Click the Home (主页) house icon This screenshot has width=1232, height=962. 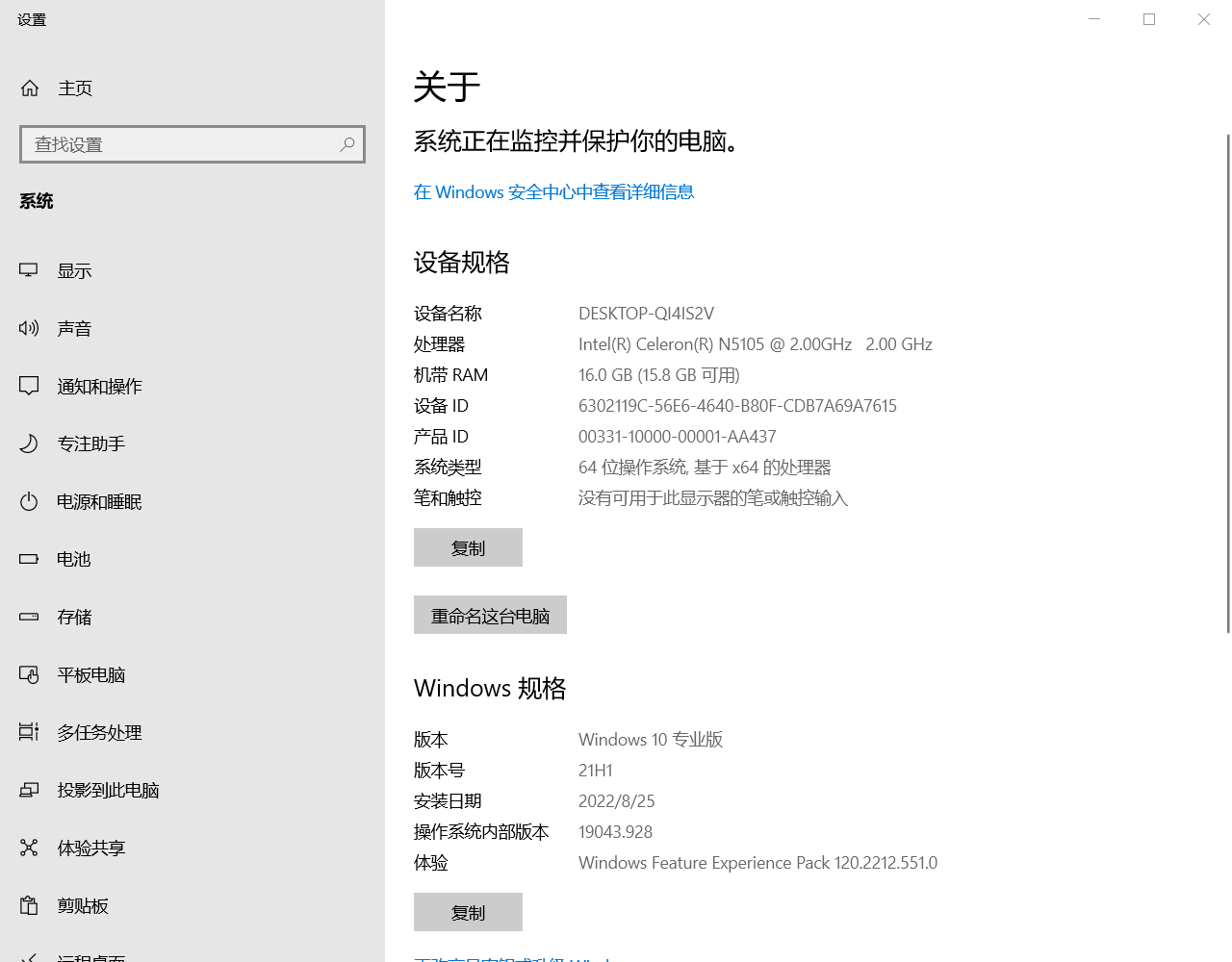30,89
